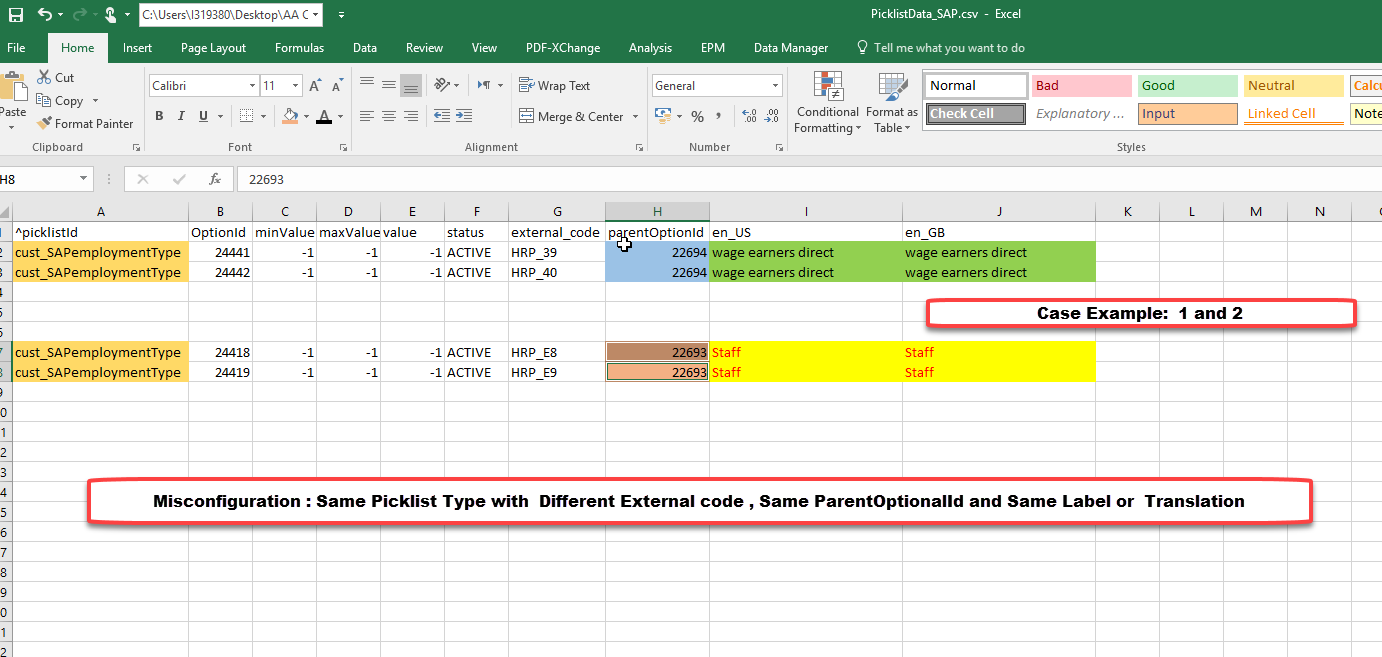Switch to the Data tab
1382x657 pixels.
tap(365, 47)
